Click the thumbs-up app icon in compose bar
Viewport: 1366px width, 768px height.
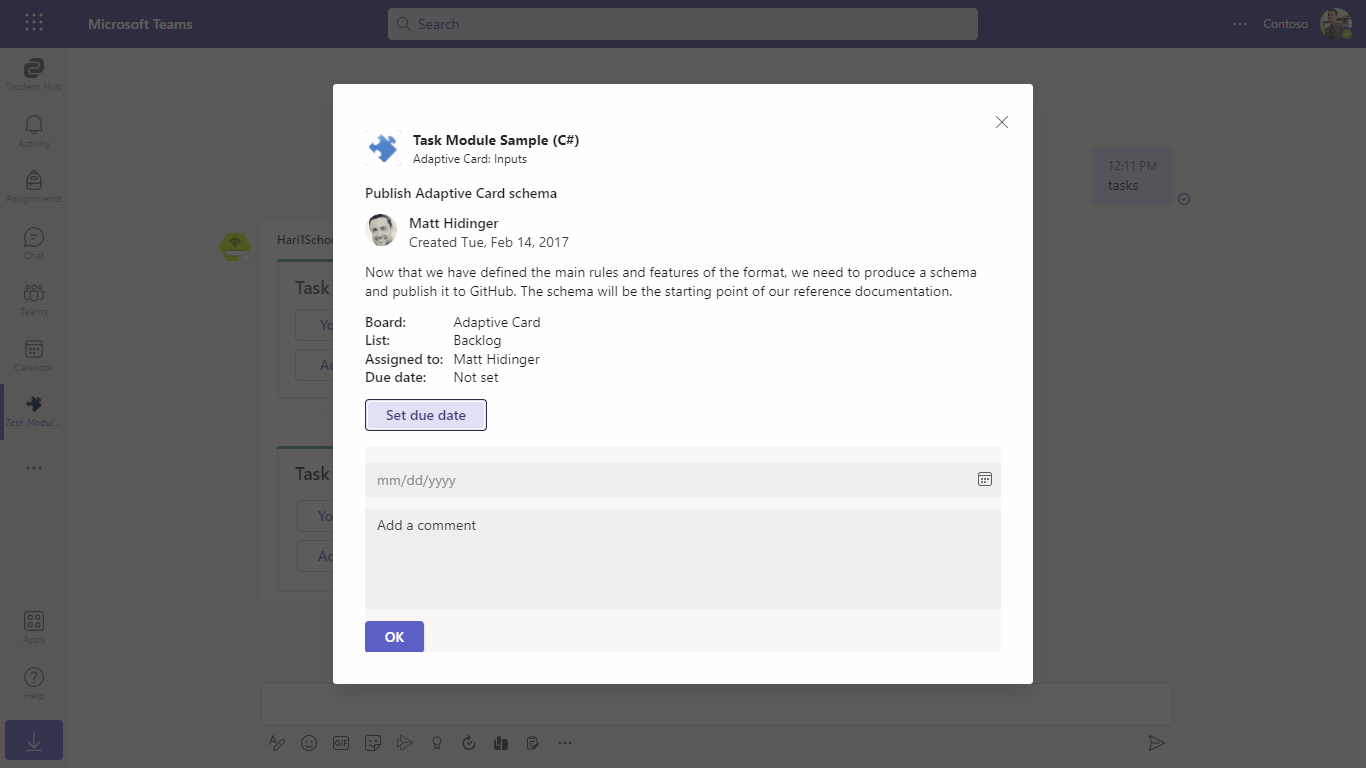(x=500, y=743)
